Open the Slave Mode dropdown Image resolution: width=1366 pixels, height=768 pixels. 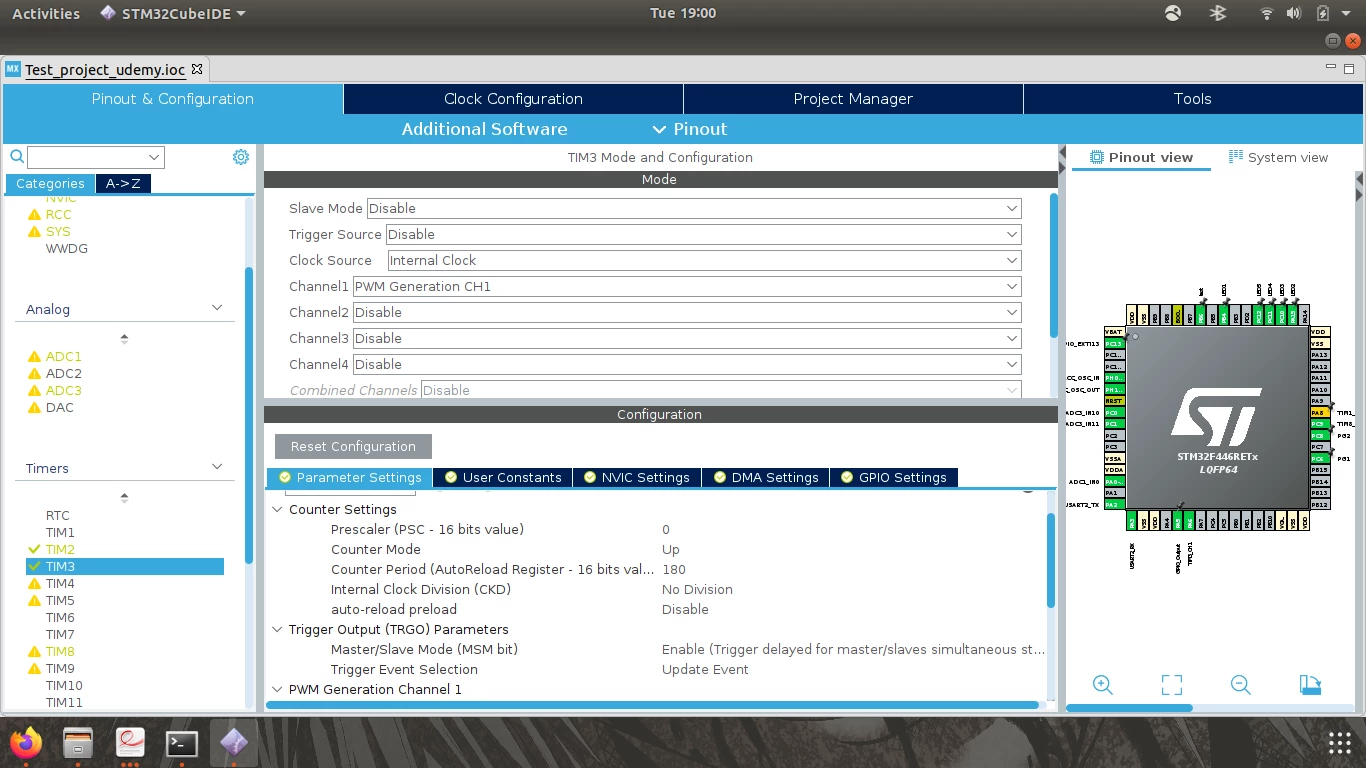[694, 208]
